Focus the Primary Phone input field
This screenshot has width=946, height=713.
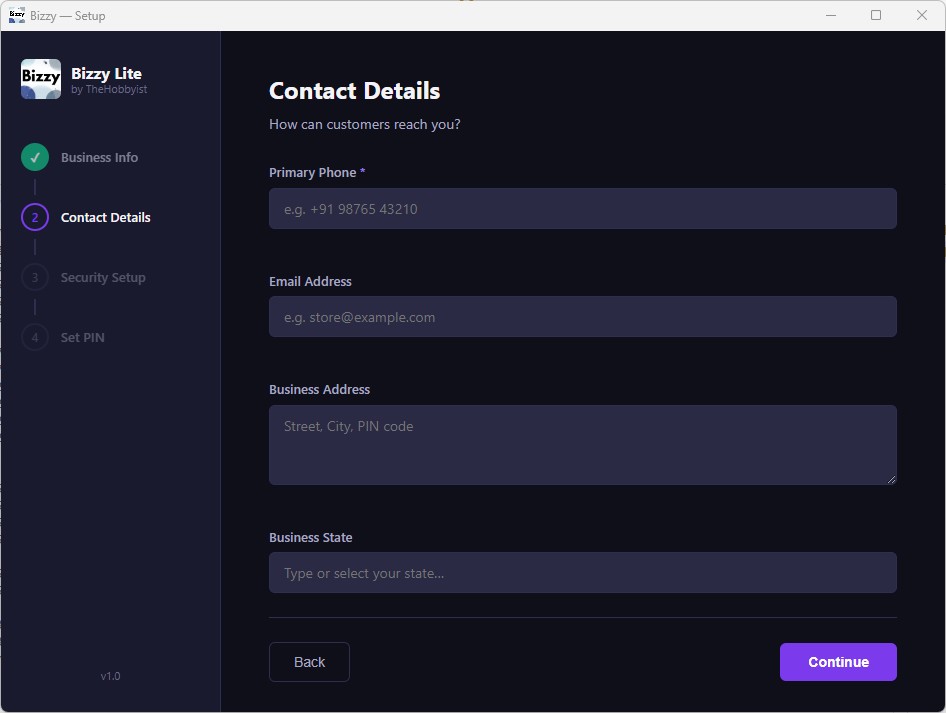coord(583,208)
